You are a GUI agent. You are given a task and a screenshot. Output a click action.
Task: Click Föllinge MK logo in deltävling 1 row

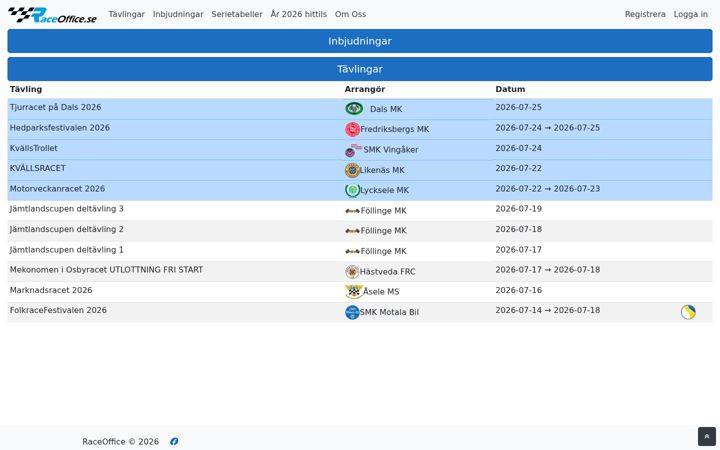(353, 251)
